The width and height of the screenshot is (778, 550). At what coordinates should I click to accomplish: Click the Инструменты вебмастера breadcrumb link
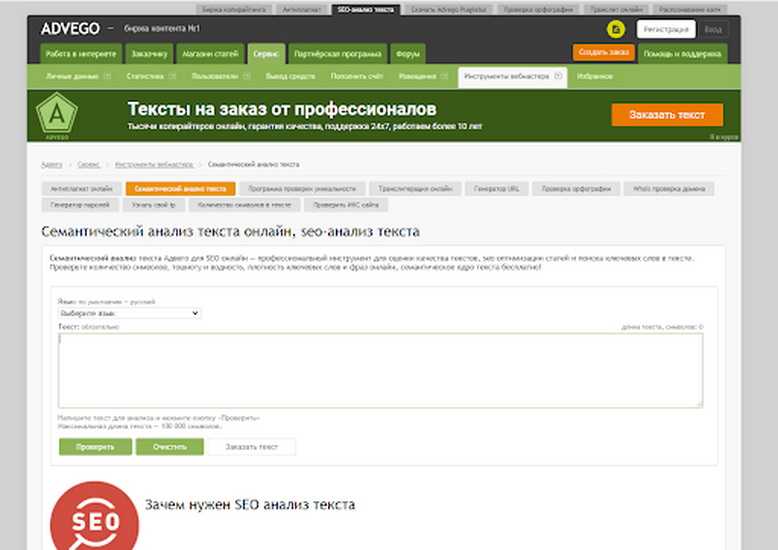(154, 164)
